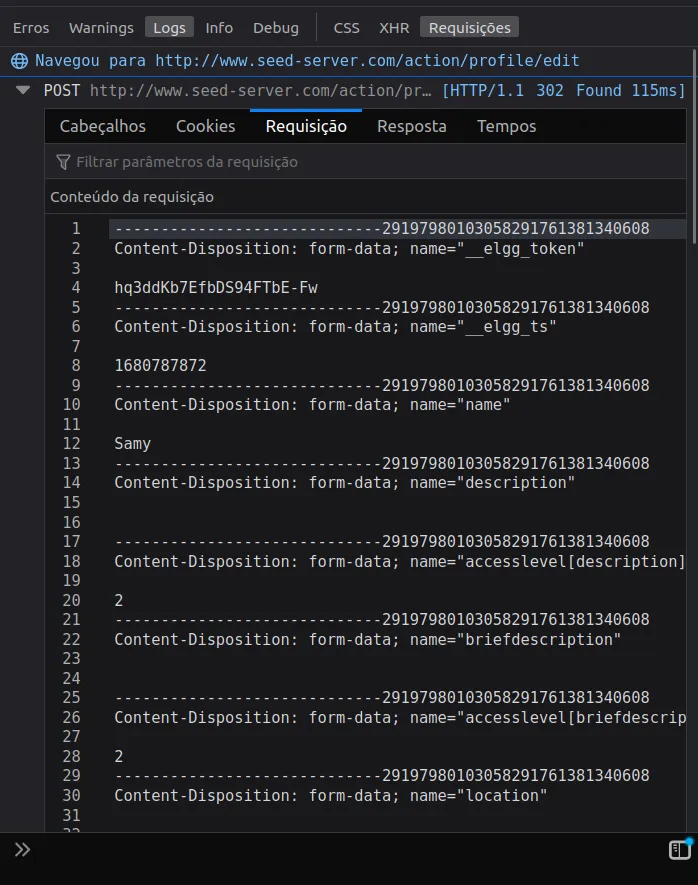The width and height of the screenshot is (698, 885).
Task: Open the navigated profile/edit URL link
Action: point(367,61)
